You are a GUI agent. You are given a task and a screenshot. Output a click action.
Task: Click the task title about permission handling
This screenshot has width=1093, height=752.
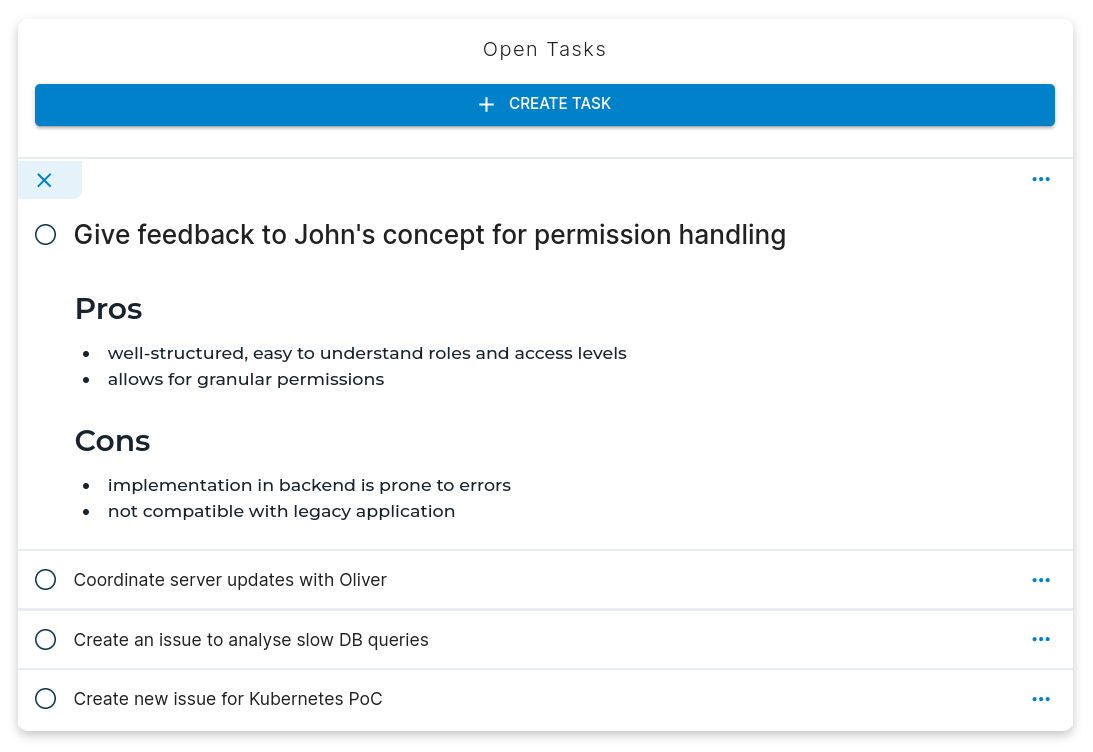430,235
